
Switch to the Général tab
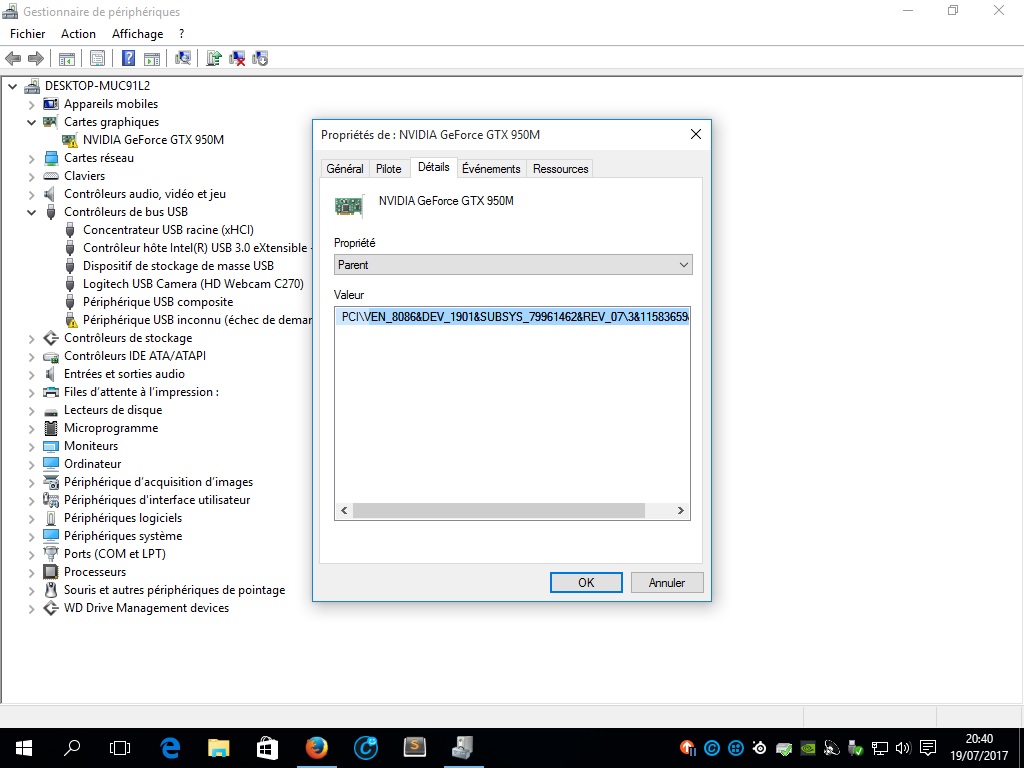[x=345, y=168]
